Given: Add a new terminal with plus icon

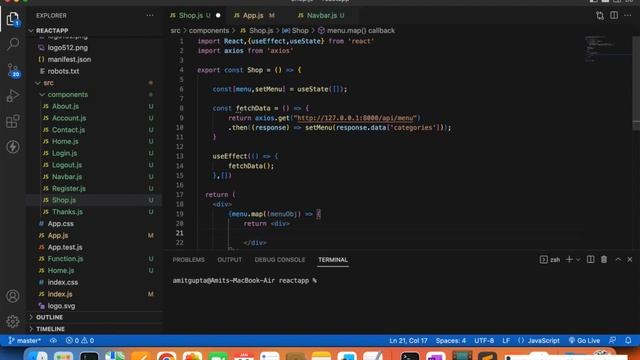Looking at the screenshot, I should [569, 260].
